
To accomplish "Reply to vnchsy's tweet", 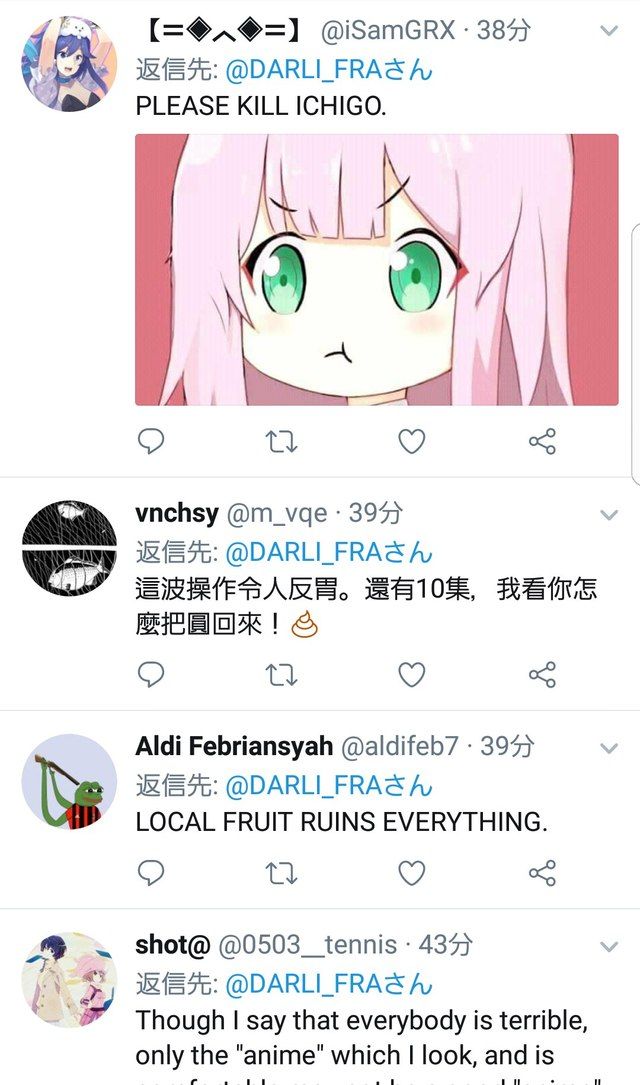I will [151, 674].
